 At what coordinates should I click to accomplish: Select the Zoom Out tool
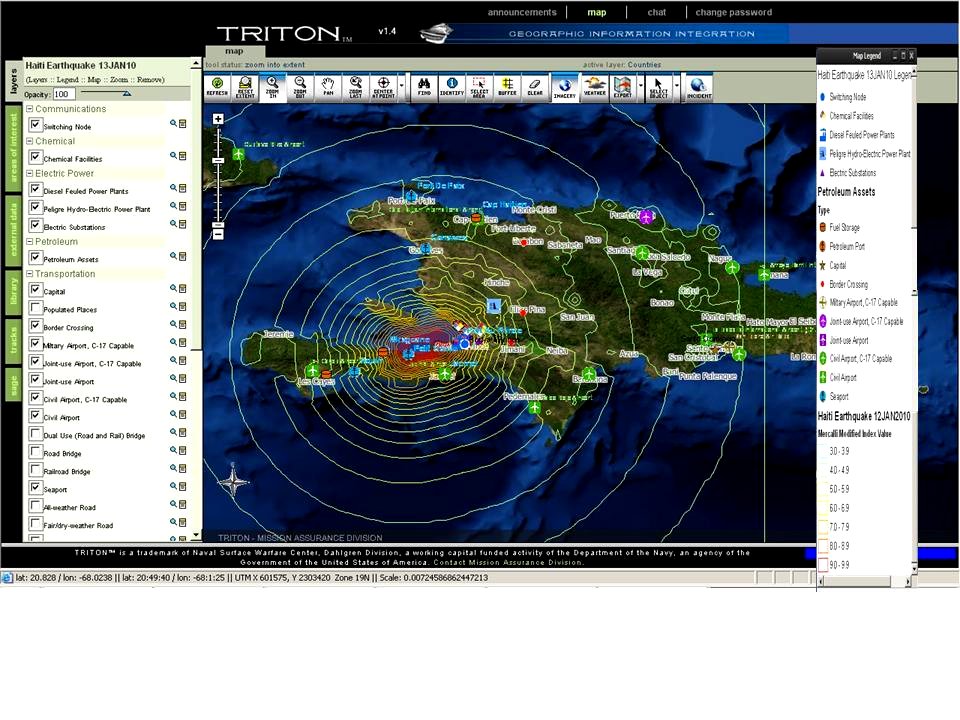click(300, 87)
